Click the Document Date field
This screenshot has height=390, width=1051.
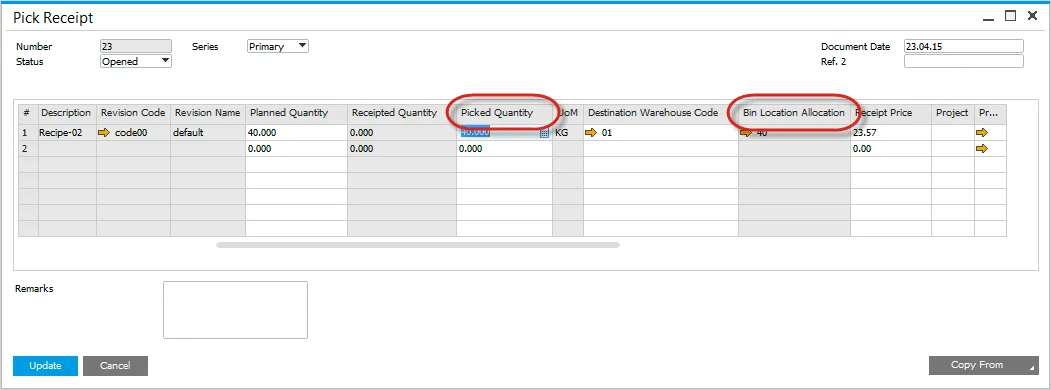point(964,46)
